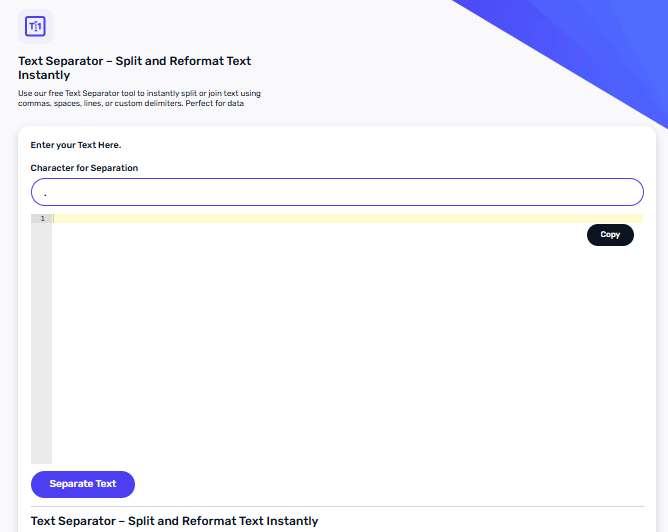Screen dimensions: 668x532
Task: Click the black Copy button
Action: click(x=610, y=235)
